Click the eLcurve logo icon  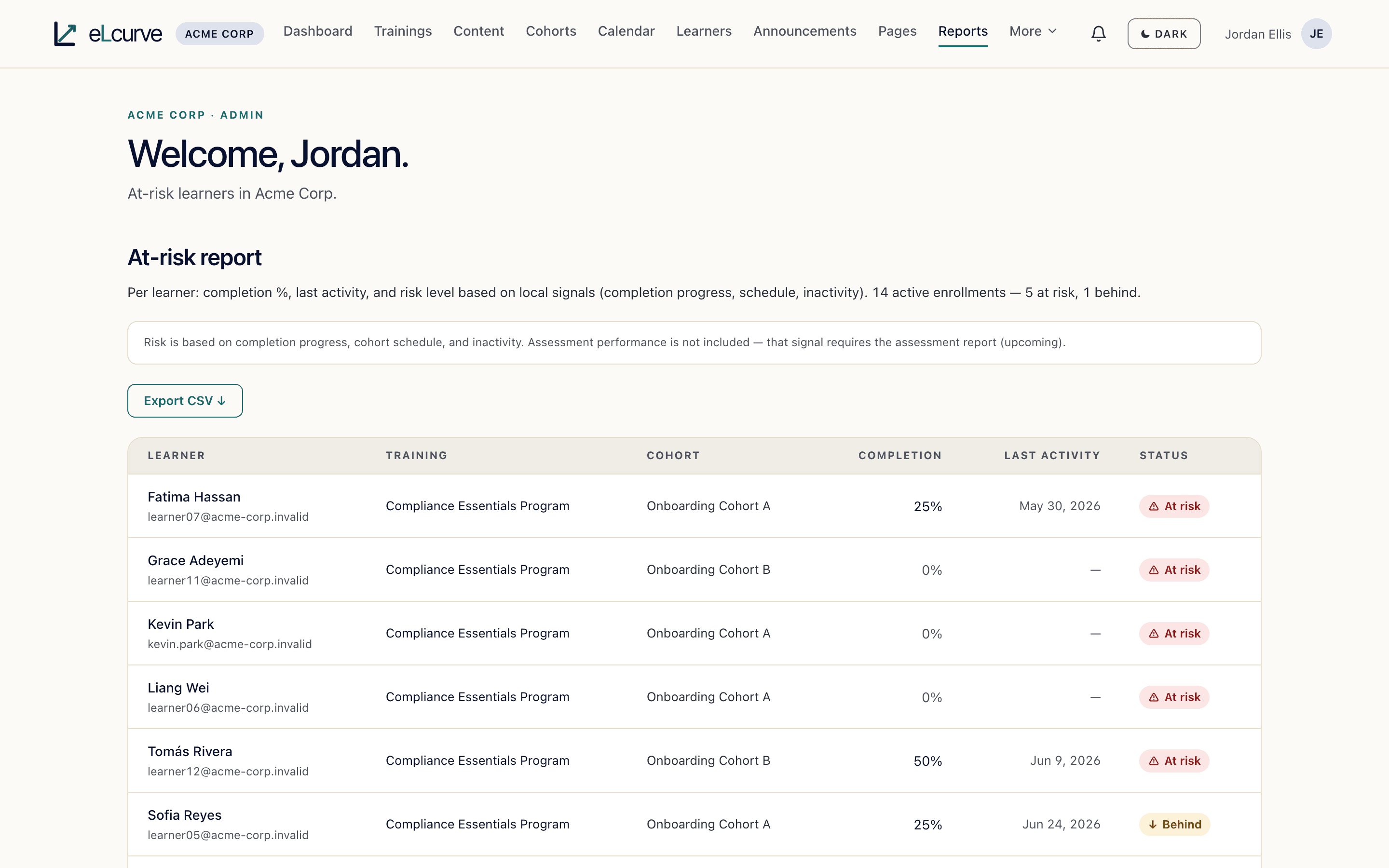[x=65, y=34]
